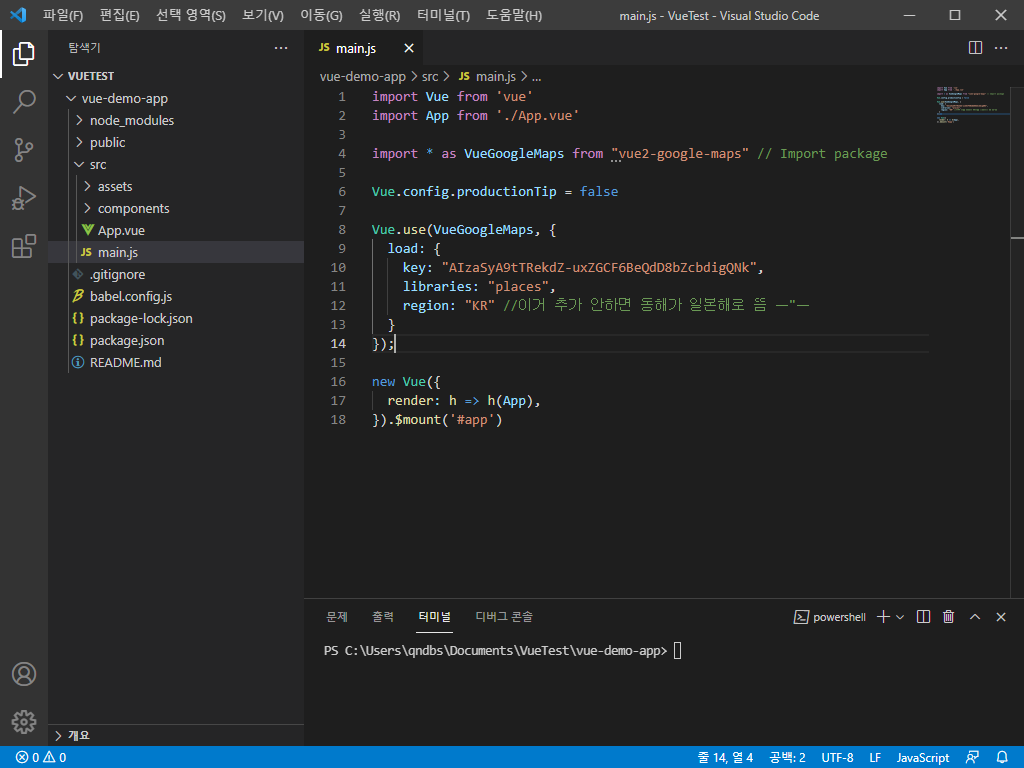Expand the node_modules folder
The width and height of the screenshot is (1024, 768).
[x=176, y=120]
